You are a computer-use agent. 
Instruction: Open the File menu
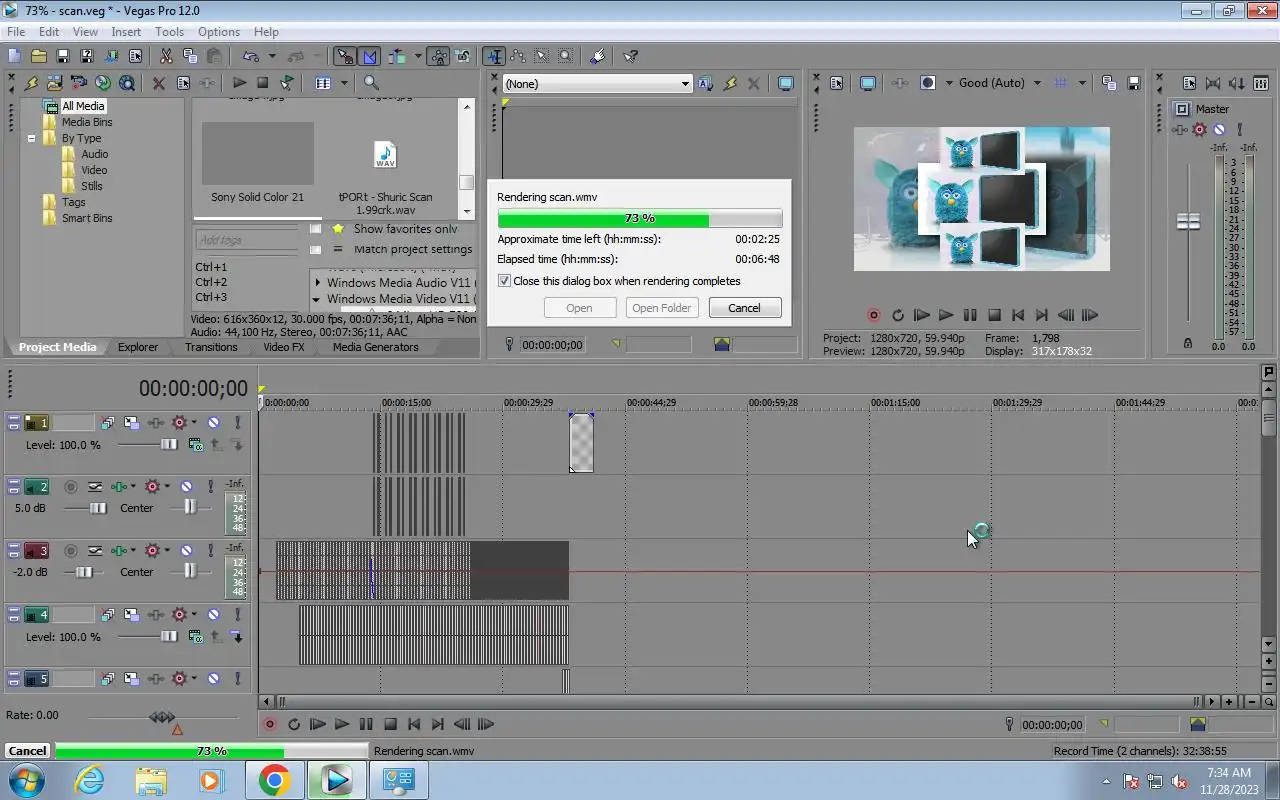coord(16,32)
